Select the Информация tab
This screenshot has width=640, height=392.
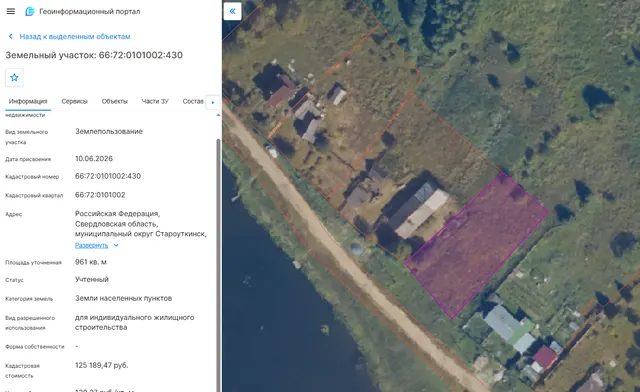click(x=28, y=101)
